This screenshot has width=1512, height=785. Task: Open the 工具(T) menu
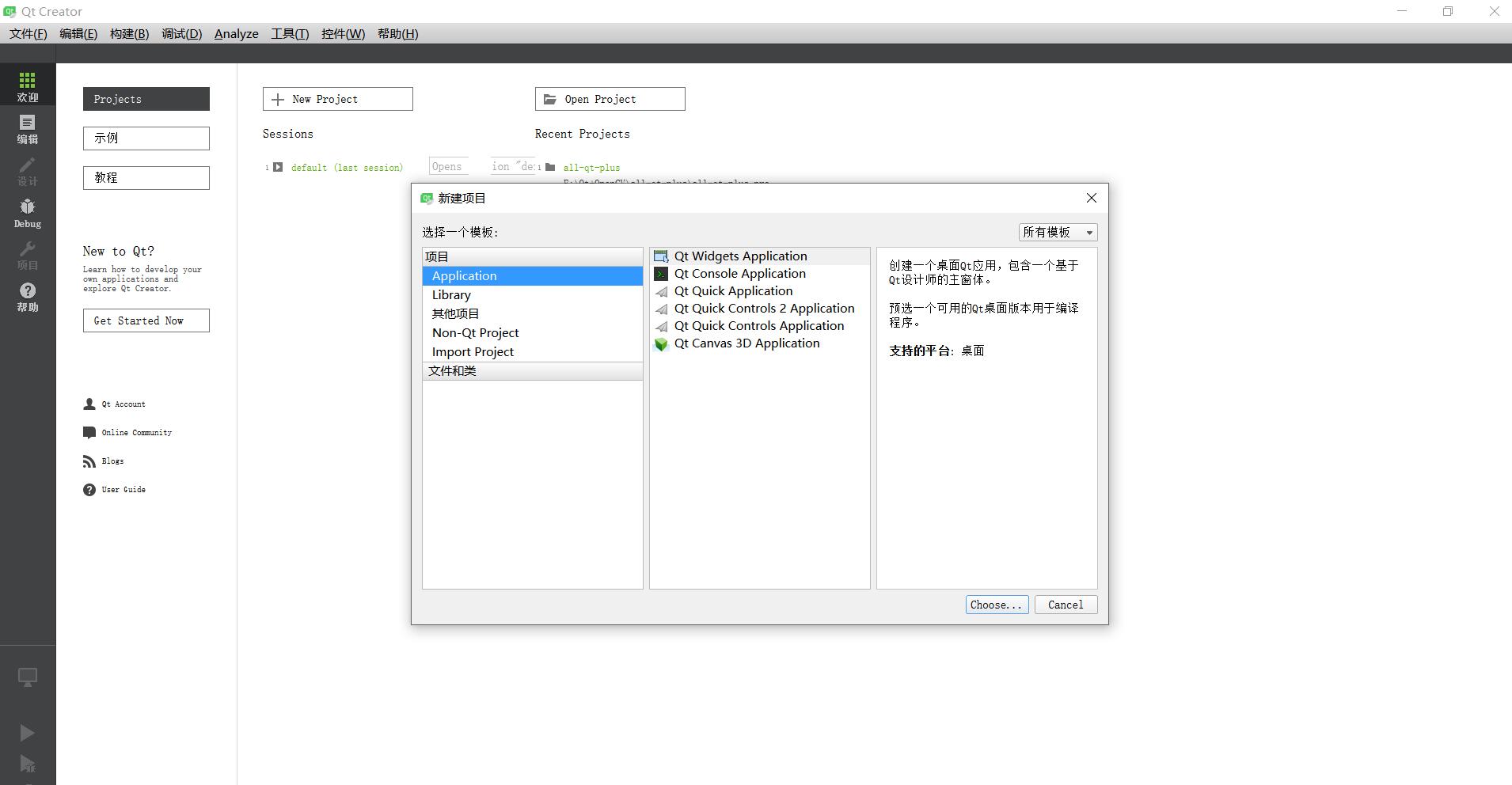coord(288,33)
